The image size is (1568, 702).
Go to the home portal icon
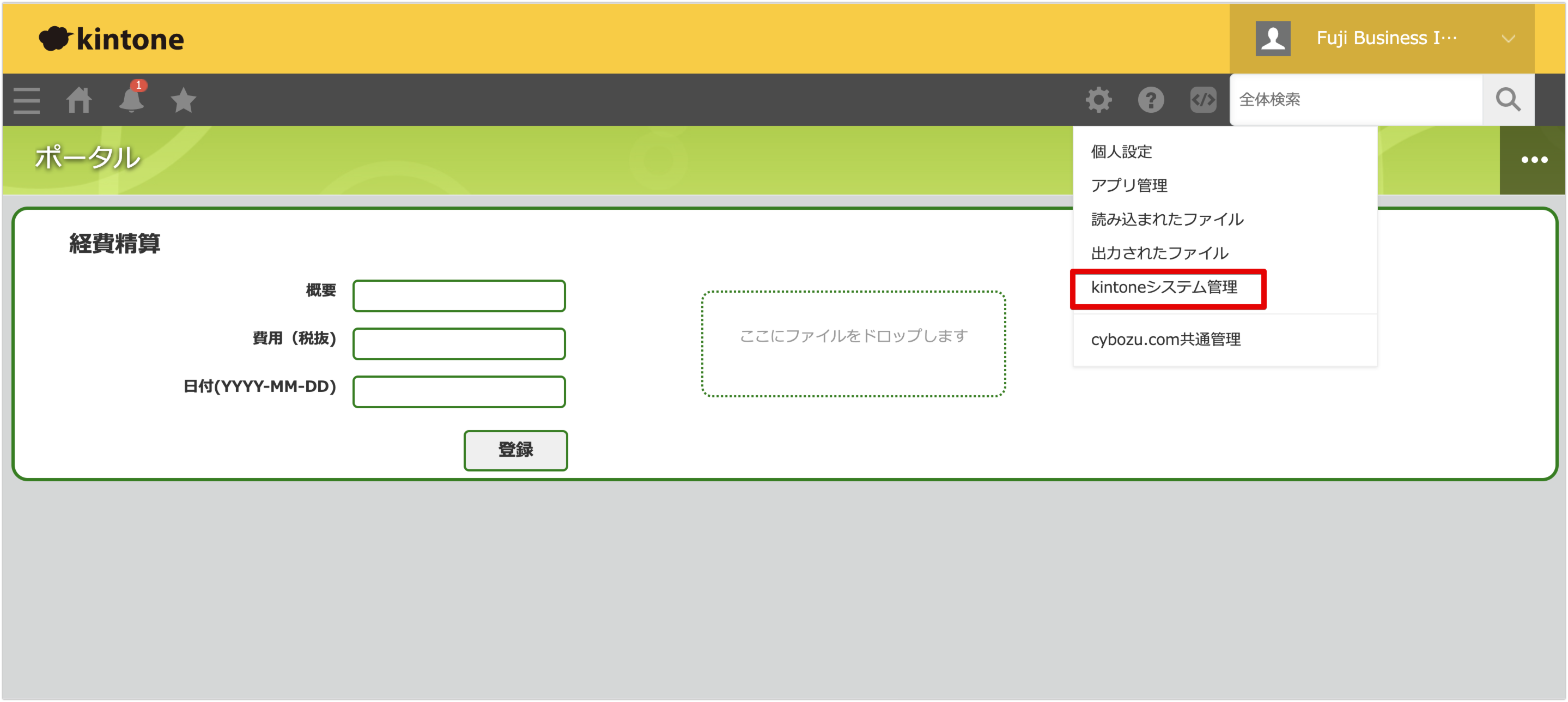79,100
